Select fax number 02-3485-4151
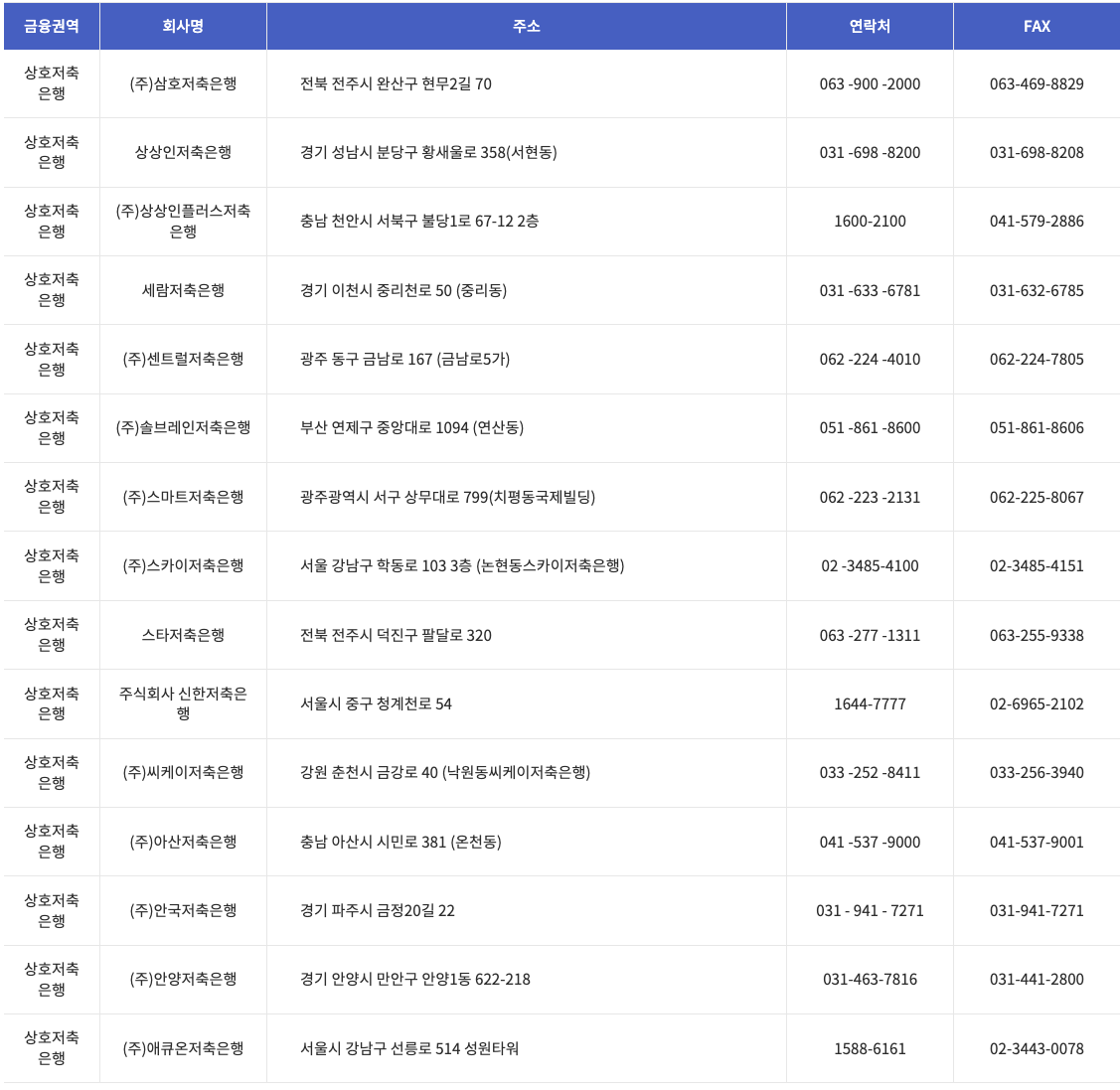The image size is (1120, 1090). pyautogui.click(x=1037, y=565)
